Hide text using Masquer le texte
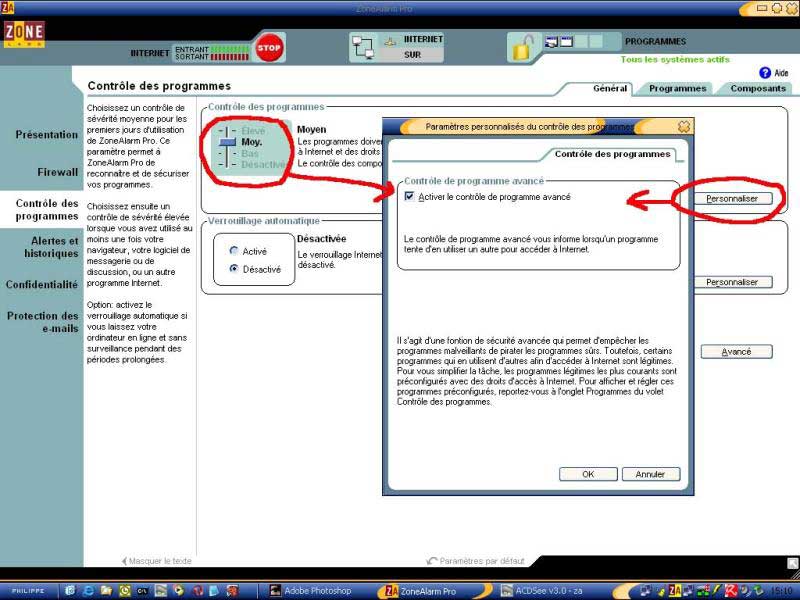 (x=155, y=561)
